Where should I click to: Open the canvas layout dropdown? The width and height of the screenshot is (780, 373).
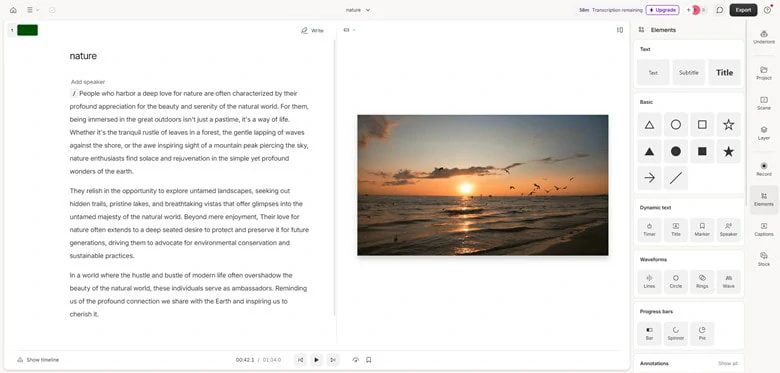[349, 30]
